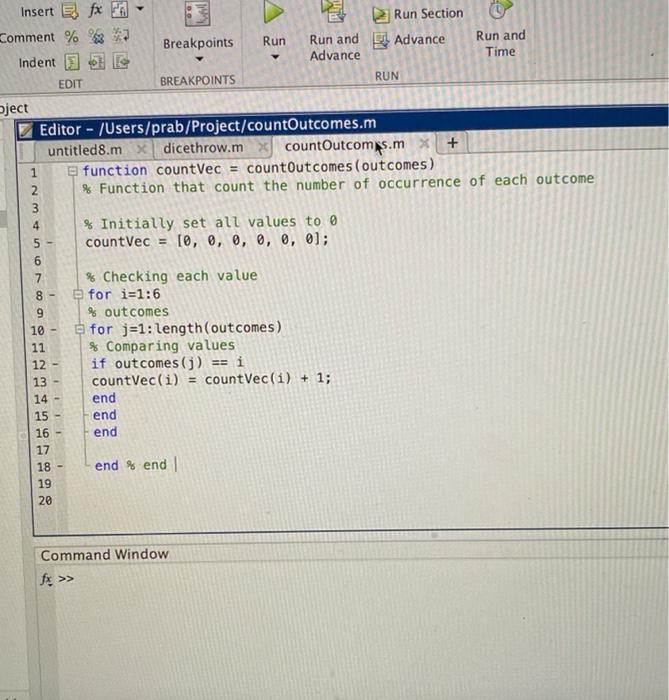Collapse the for i loop on line 8
This screenshot has width=669, height=700.
[x=78, y=294]
